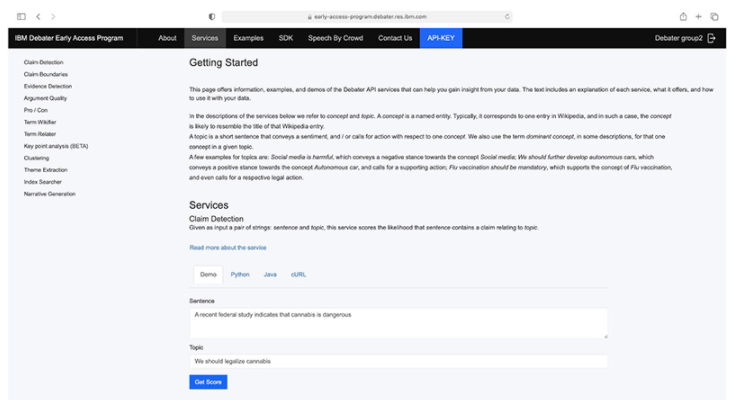Jump to Narrative Generation in sidebar
The height and width of the screenshot is (400, 733).
(x=50, y=194)
